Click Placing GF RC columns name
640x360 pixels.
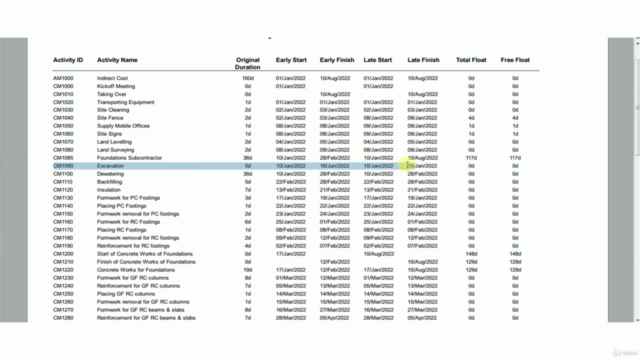point(126,294)
